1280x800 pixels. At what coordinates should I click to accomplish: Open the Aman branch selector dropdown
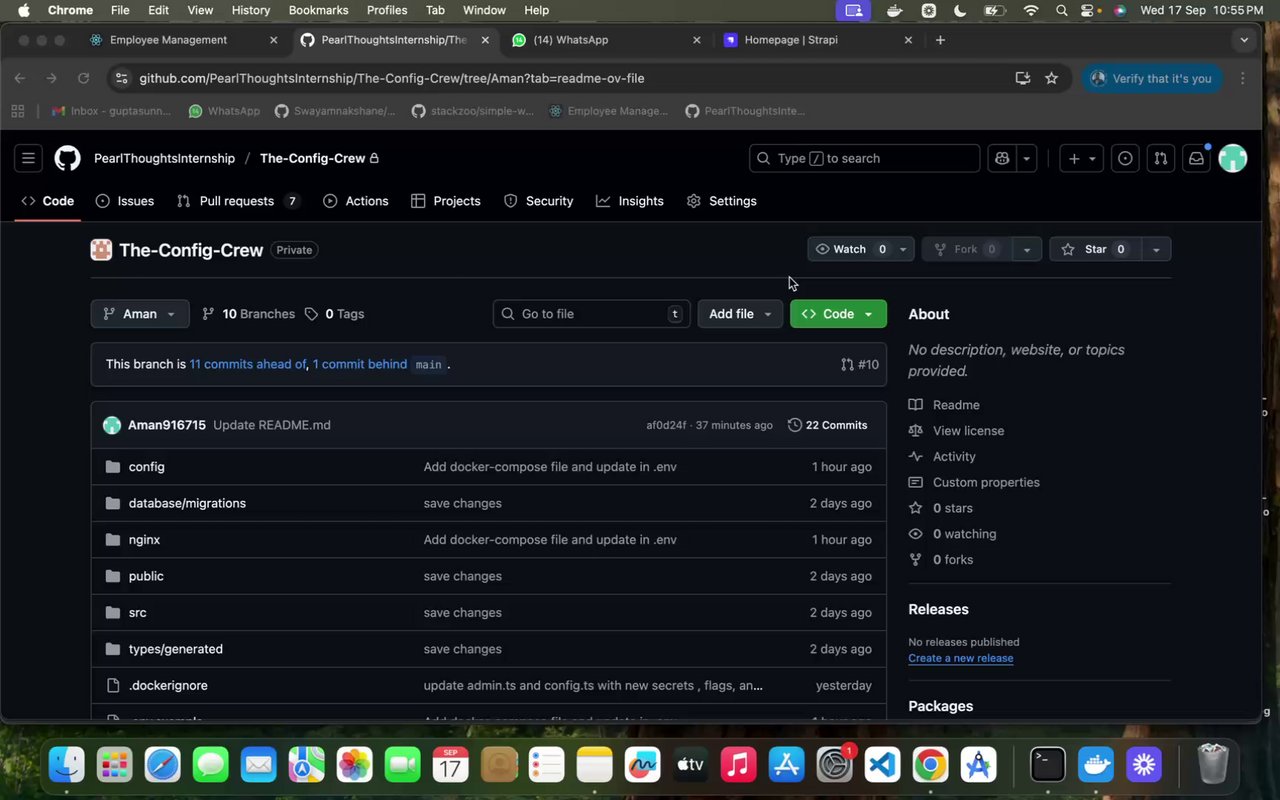140,314
